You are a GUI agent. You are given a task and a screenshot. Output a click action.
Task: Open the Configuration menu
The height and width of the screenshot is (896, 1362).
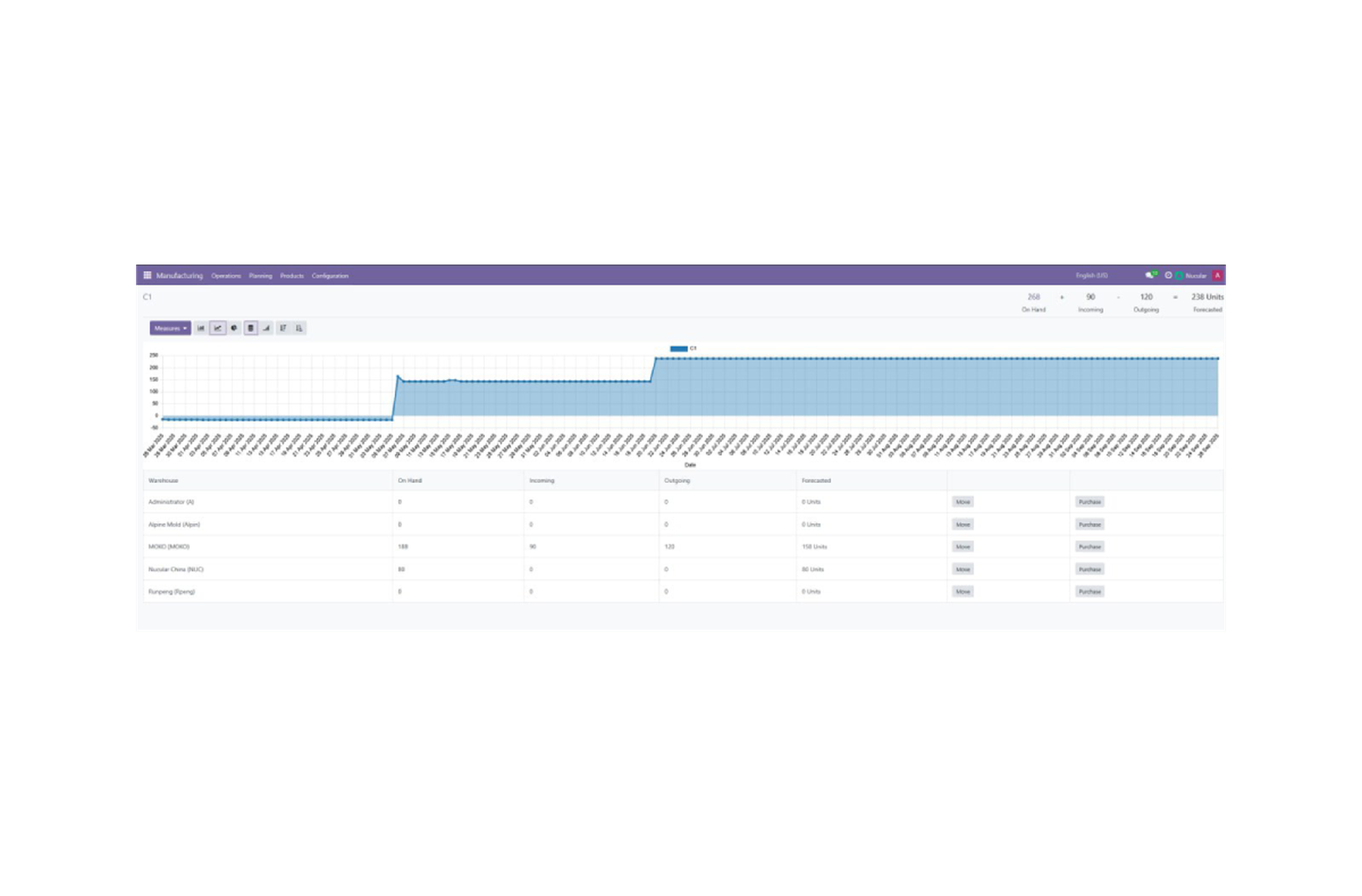(x=330, y=276)
